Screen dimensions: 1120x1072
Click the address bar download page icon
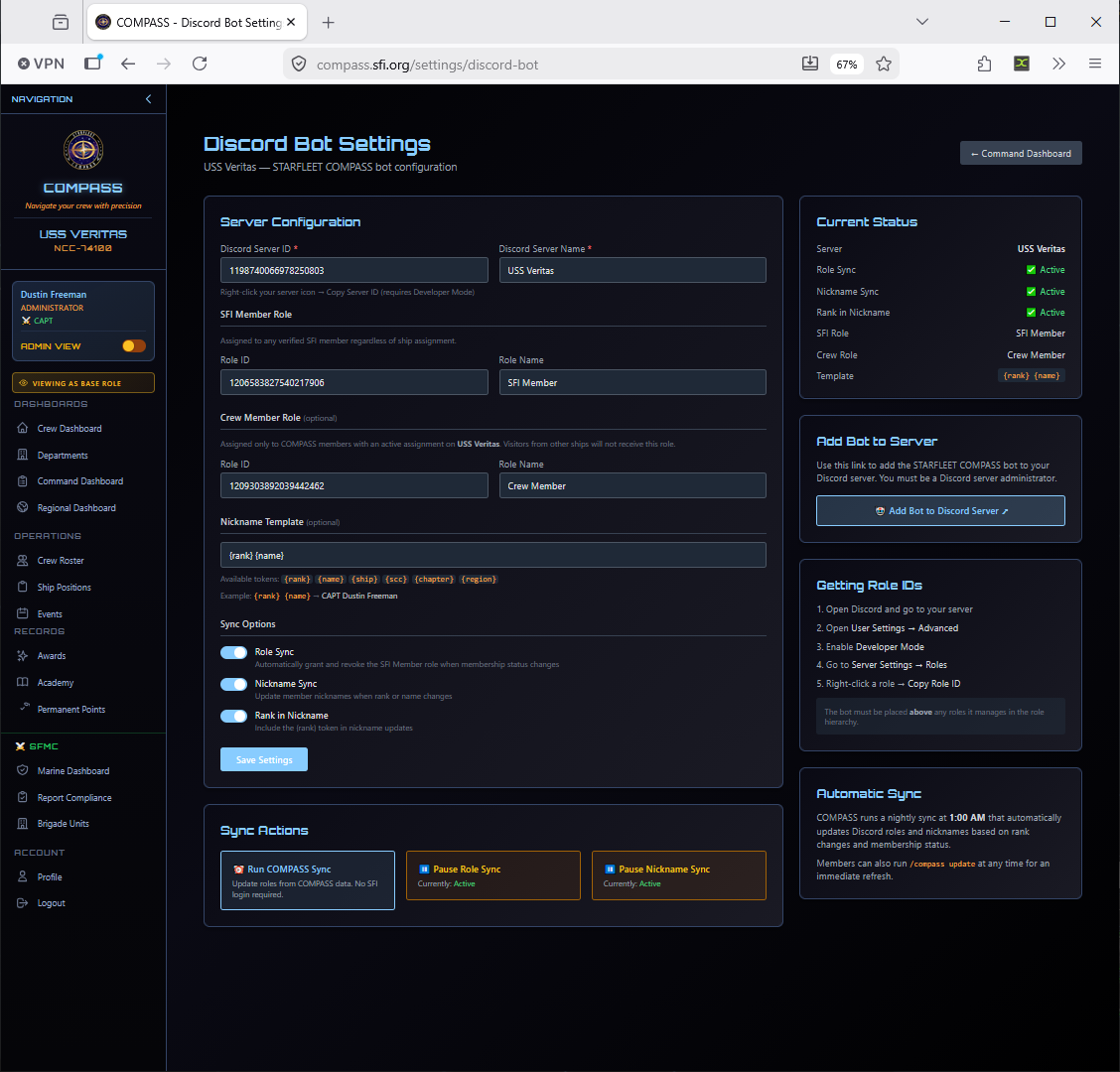(810, 64)
